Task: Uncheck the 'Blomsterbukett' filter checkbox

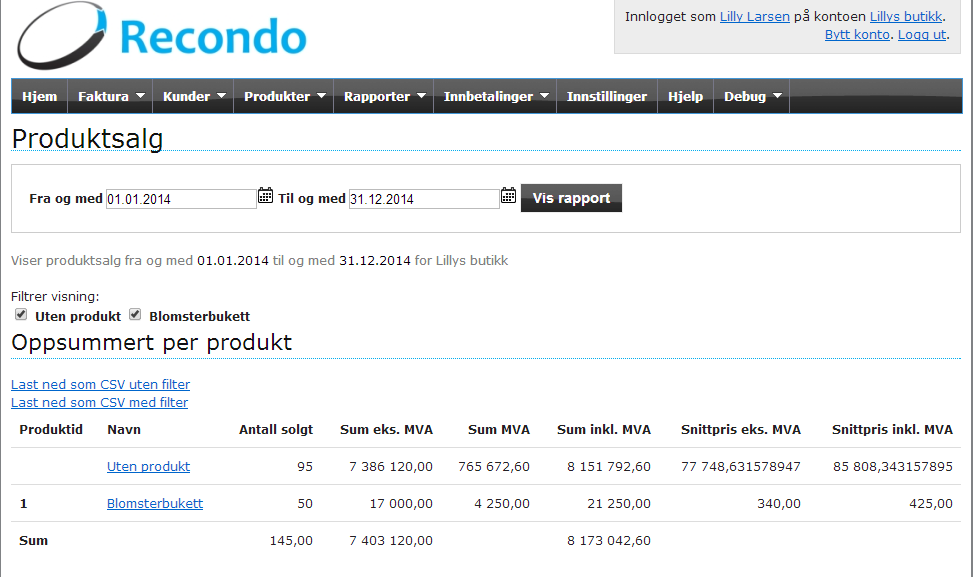Action: tap(135, 315)
